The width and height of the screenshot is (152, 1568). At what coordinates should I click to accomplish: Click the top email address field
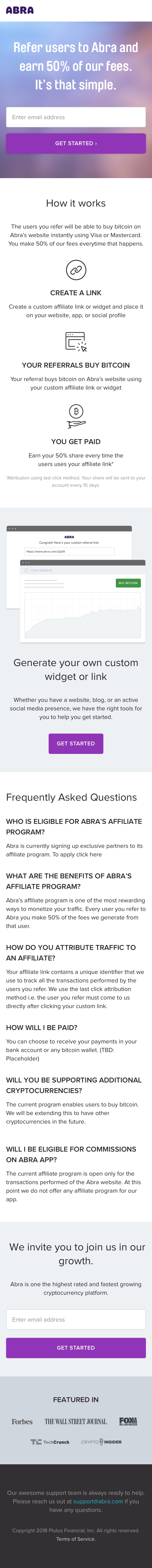click(x=76, y=117)
